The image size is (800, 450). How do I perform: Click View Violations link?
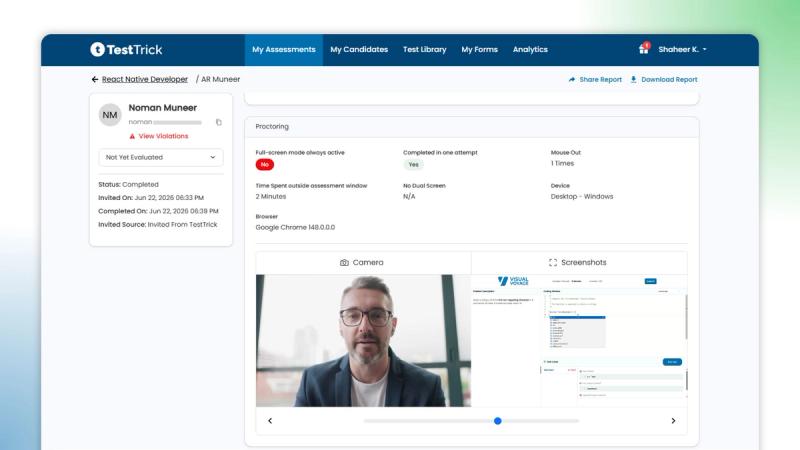coord(163,136)
